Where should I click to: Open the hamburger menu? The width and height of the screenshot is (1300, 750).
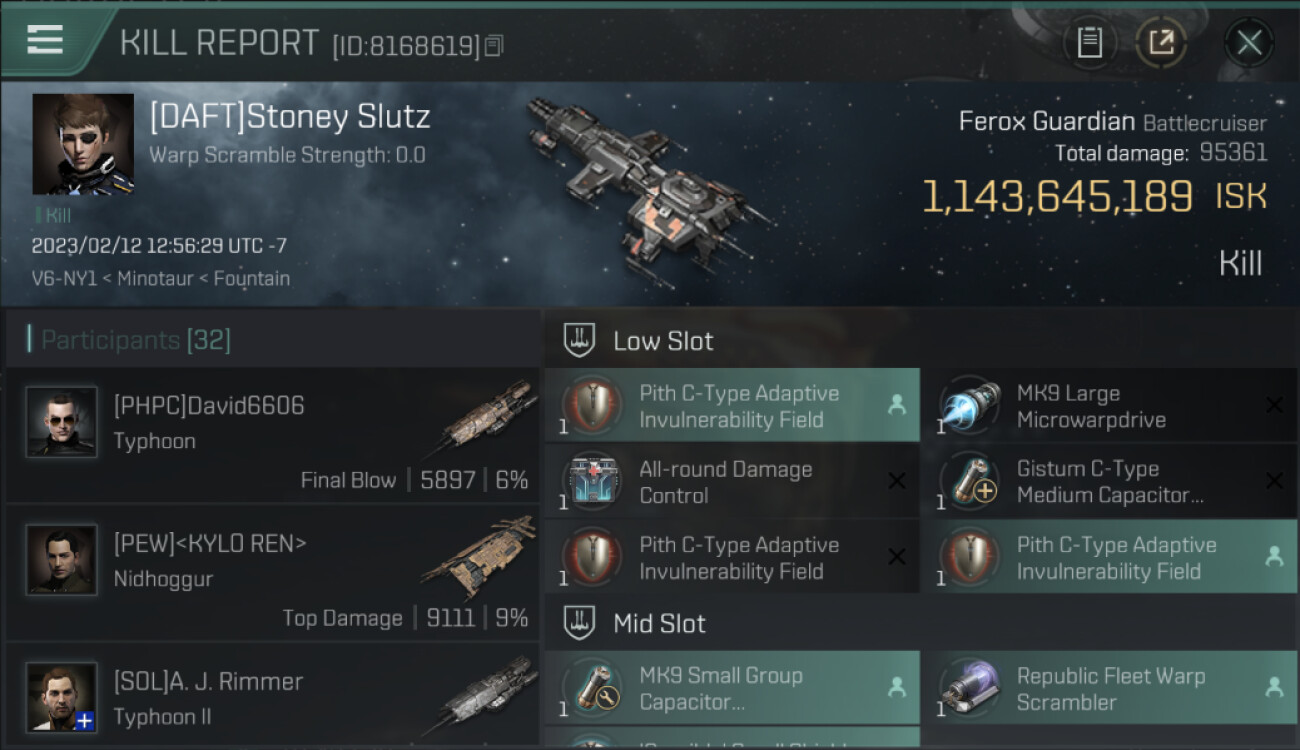pos(45,40)
